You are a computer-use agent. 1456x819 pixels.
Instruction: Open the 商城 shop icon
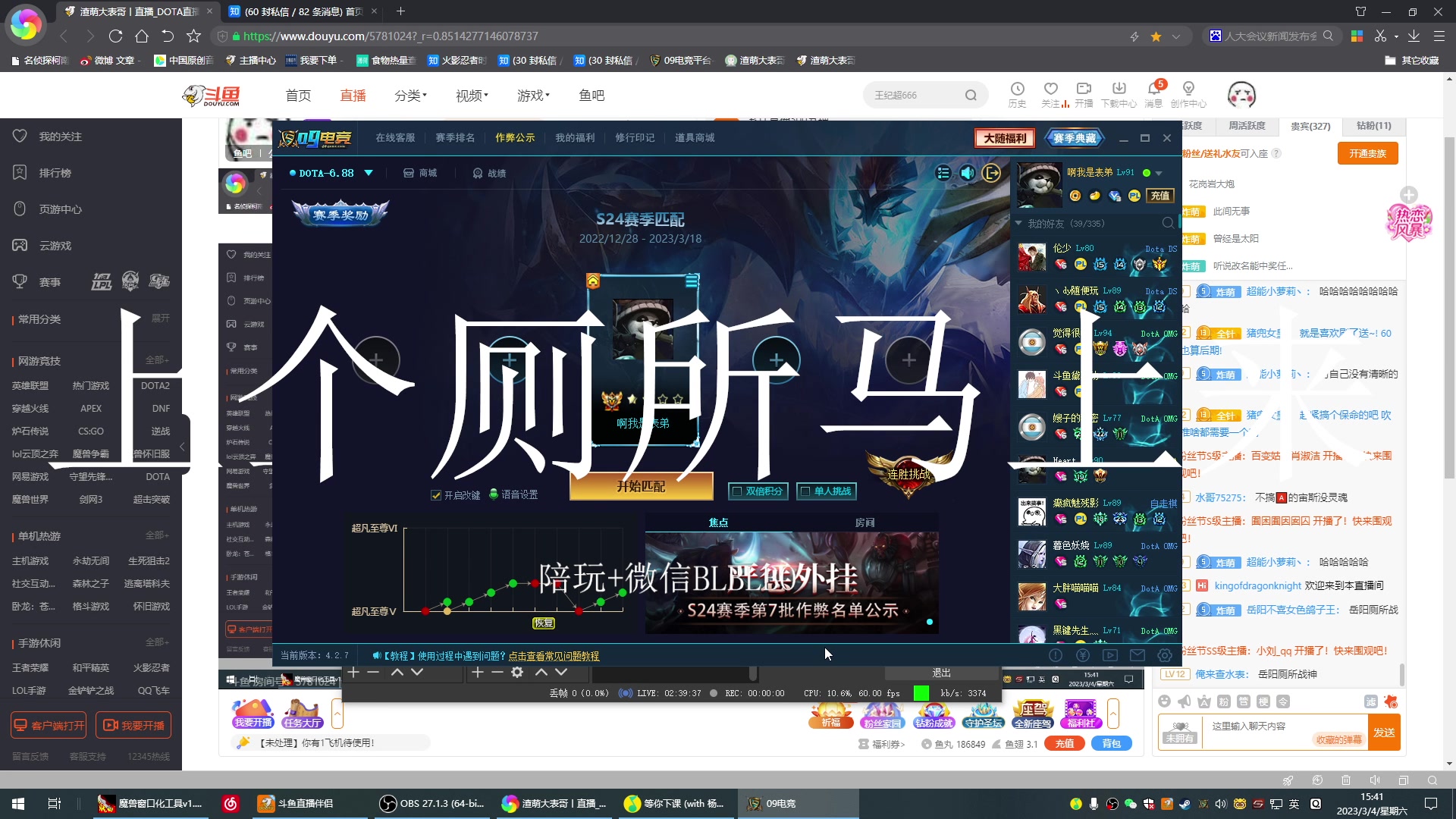pos(420,173)
